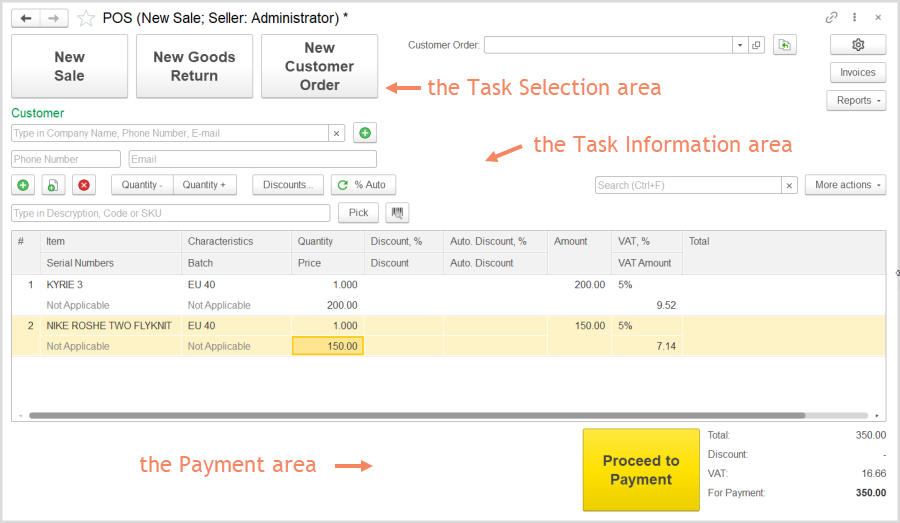Go forward with the right arrow button
This screenshot has height=523, width=900.
coord(54,18)
